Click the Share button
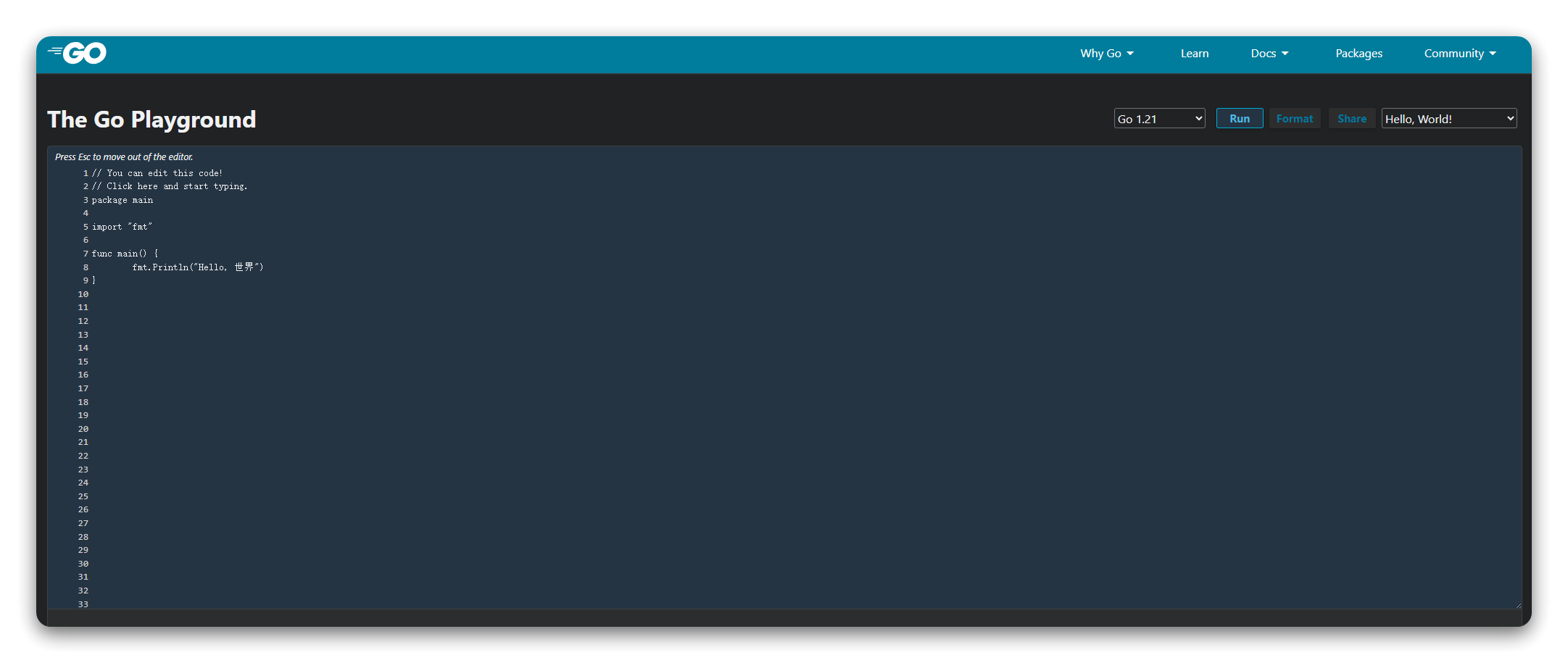The width and height of the screenshot is (1568, 663). coord(1352,119)
